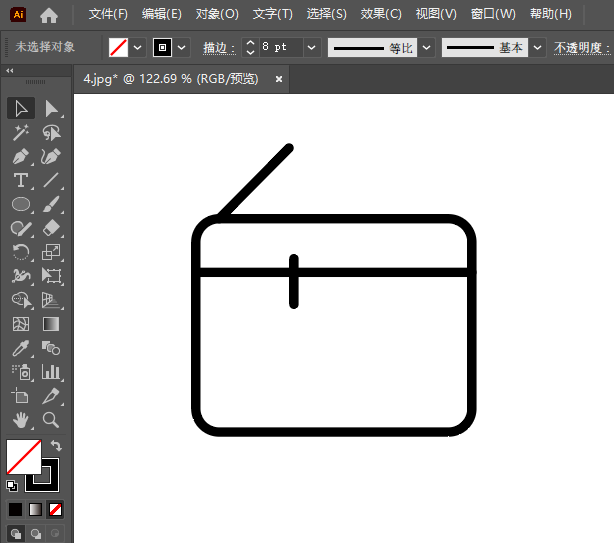Select the Magic Wand tool
614x543 pixels.
pos(21,133)
